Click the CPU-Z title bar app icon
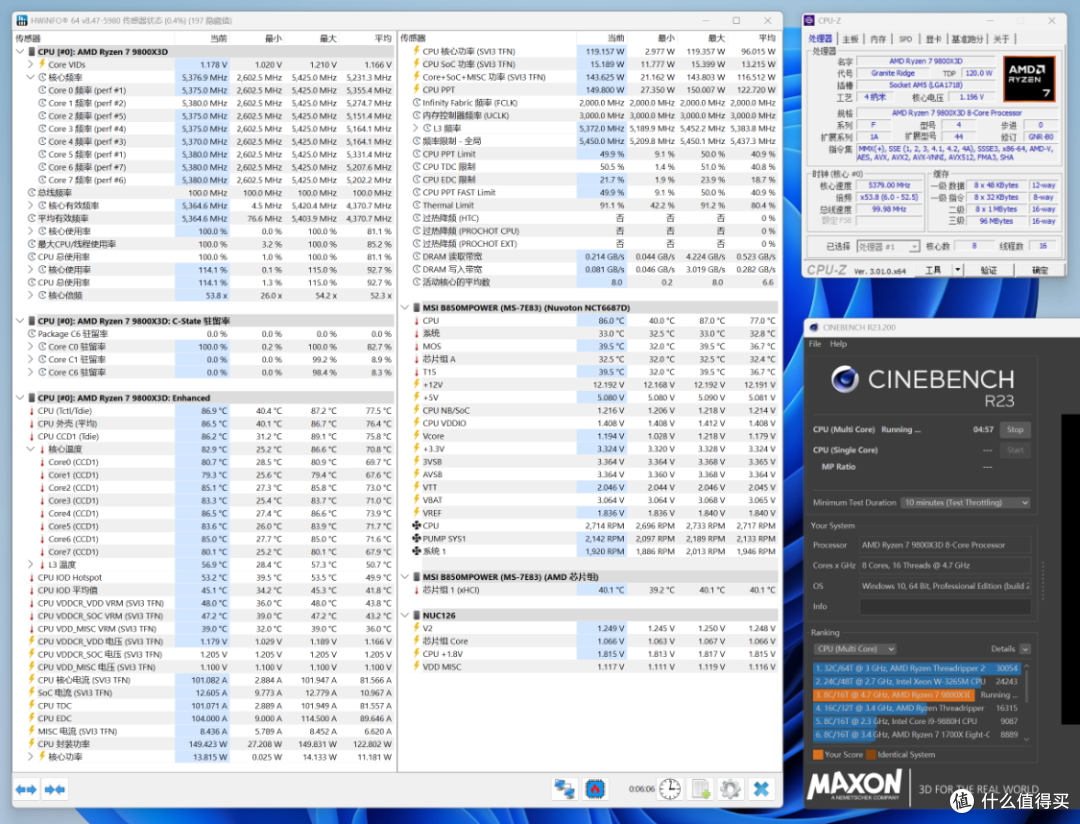Viewport: 1080px width, 824px height. [809, 21]
